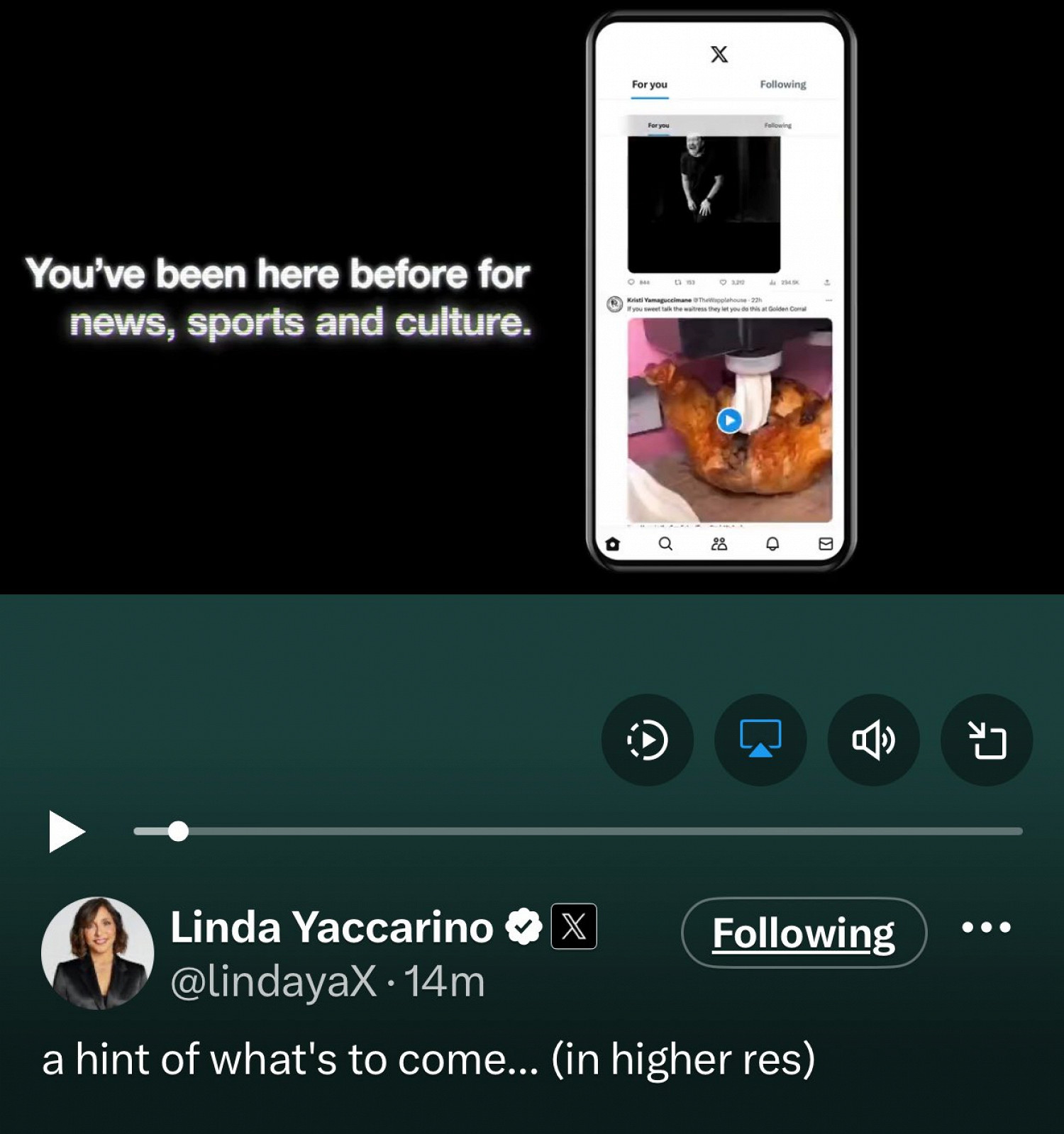Open AirPlay casting options
Image resolution: width=1064 pixels, height=1134 pixels.
click(760, 740)
